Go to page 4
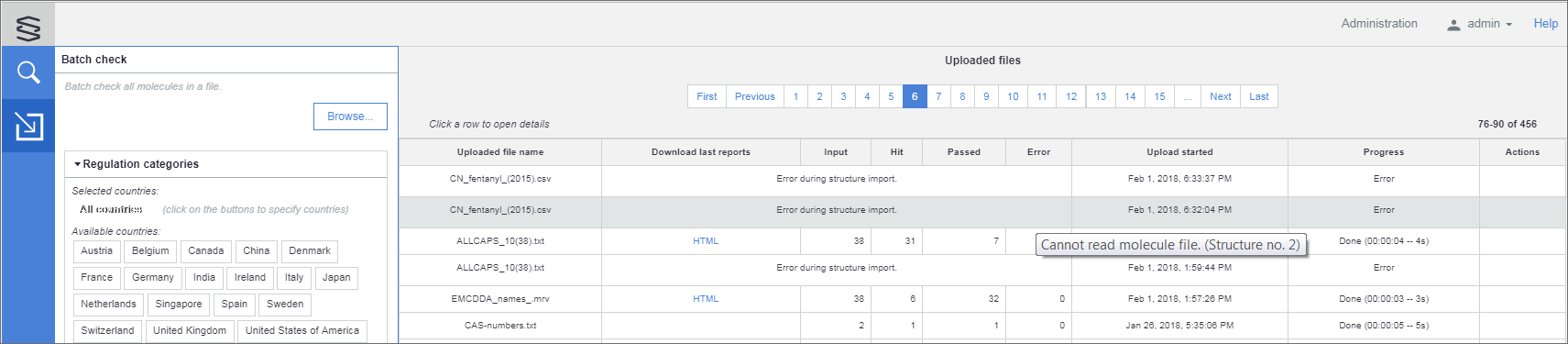 [867, 96]
